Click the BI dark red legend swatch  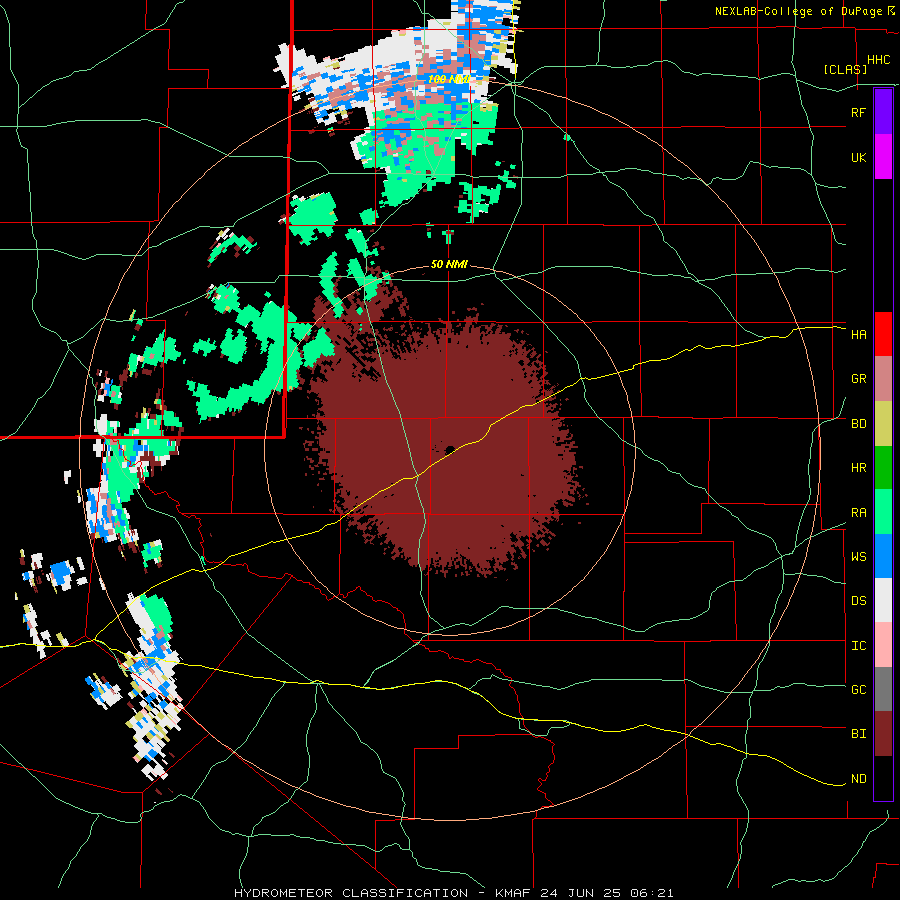[x=883, y=734]
